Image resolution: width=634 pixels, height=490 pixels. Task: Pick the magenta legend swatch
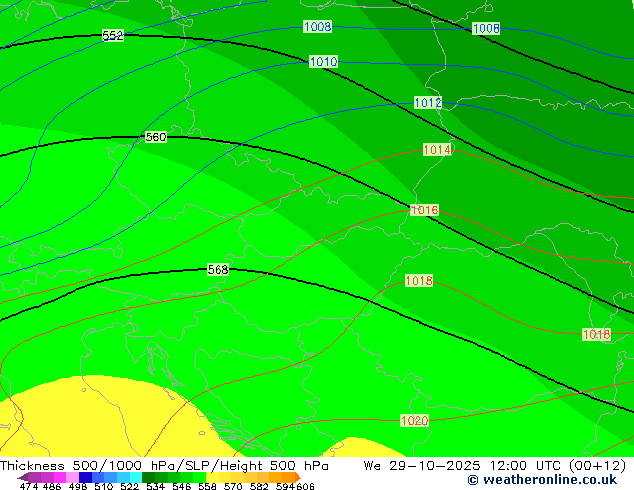pyautogui.click(x=60, y=477)
